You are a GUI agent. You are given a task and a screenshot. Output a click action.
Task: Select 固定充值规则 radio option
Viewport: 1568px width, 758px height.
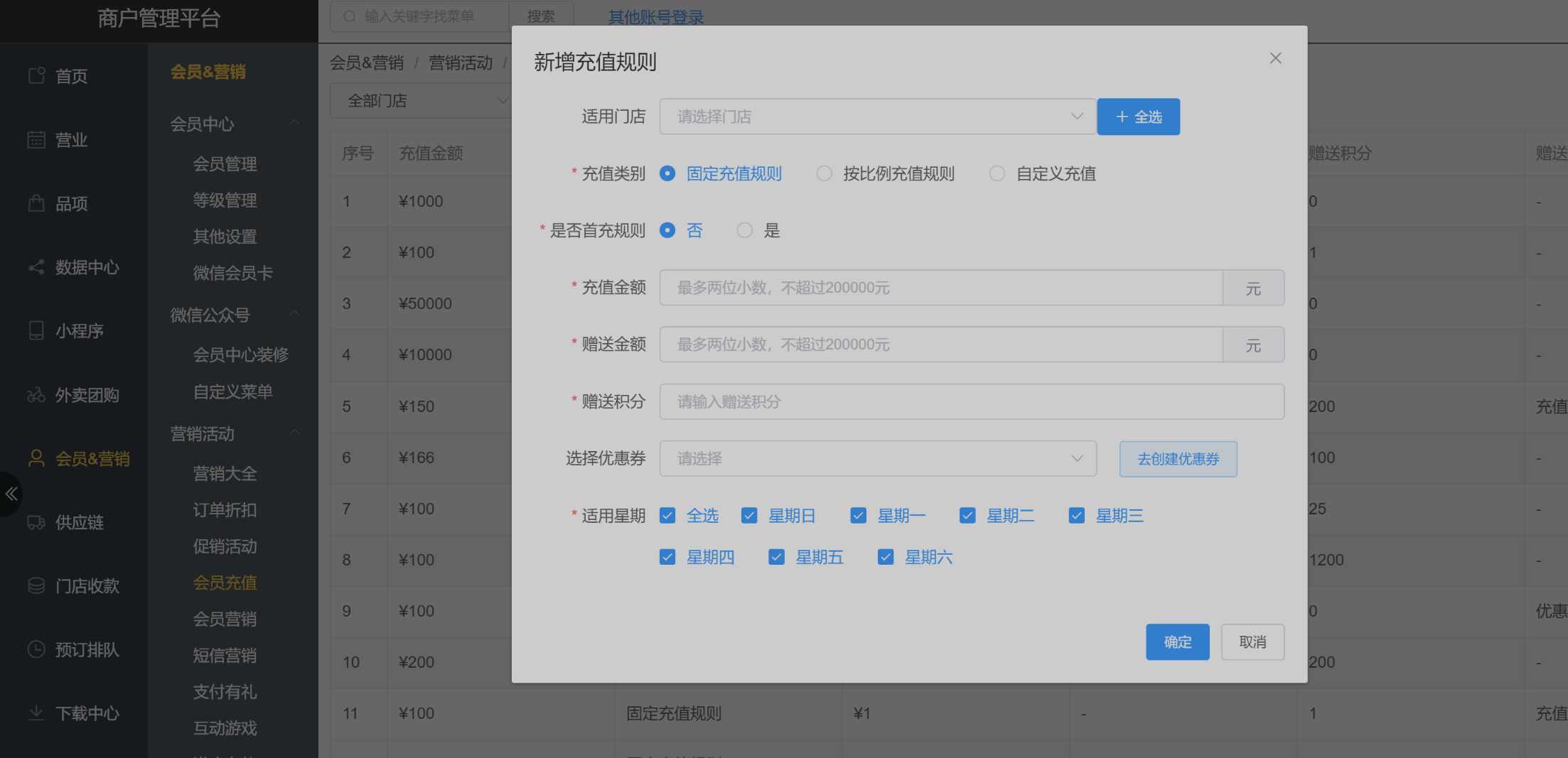tap(667, 173)
